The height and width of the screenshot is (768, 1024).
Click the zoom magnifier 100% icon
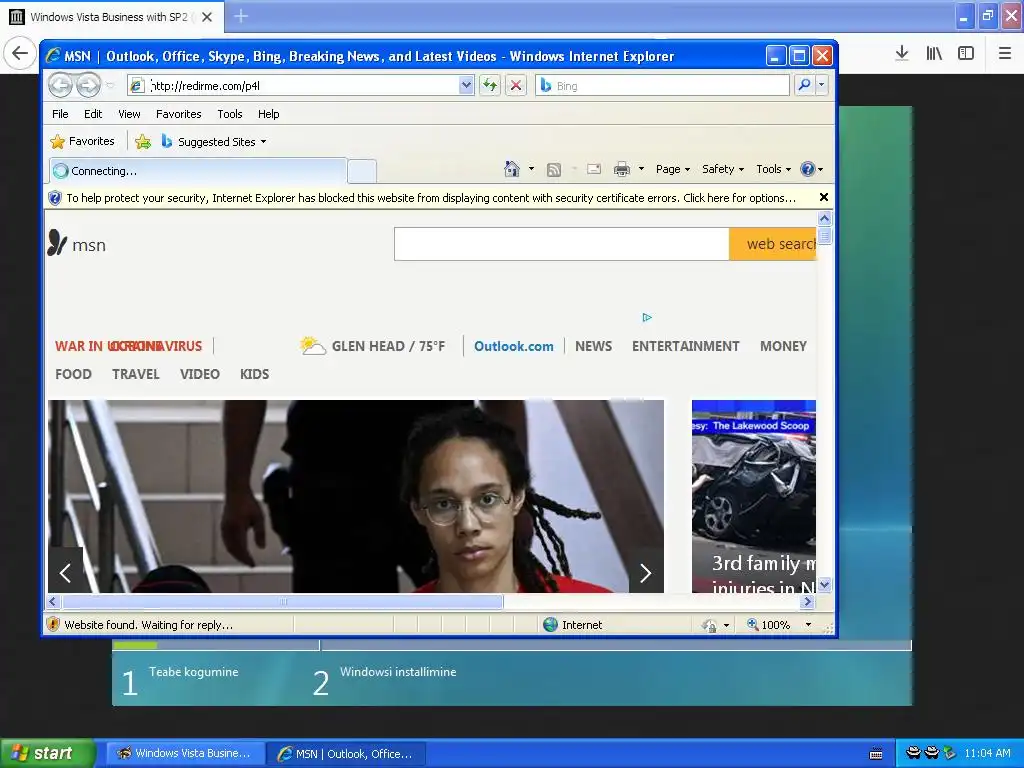pyautogui.click(x=753, y=624)
